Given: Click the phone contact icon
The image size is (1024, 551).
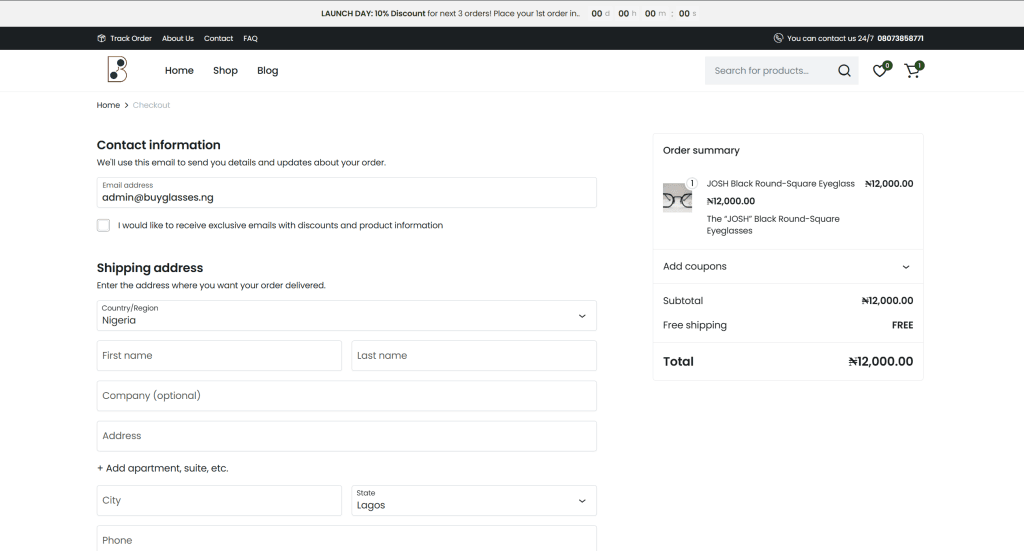Looking at the screenshot, I should coord(778,38).
